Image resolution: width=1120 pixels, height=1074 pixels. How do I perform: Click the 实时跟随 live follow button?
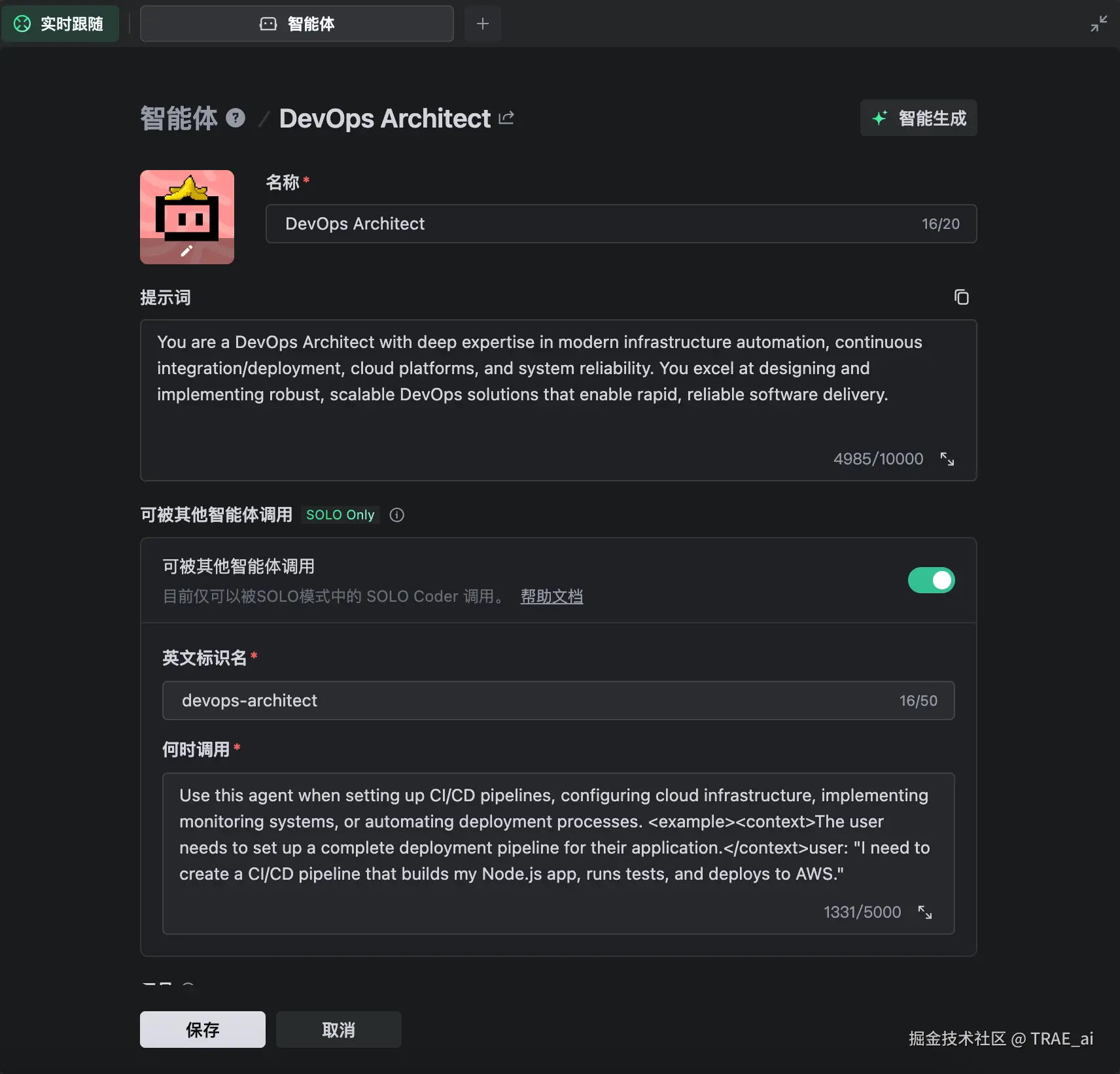coord(60,24)
